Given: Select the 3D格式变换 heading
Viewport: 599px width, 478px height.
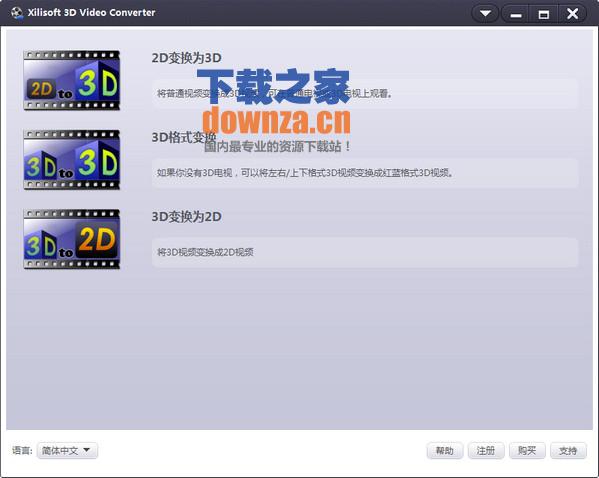Looking at the screenshot, I should [184, 137].
